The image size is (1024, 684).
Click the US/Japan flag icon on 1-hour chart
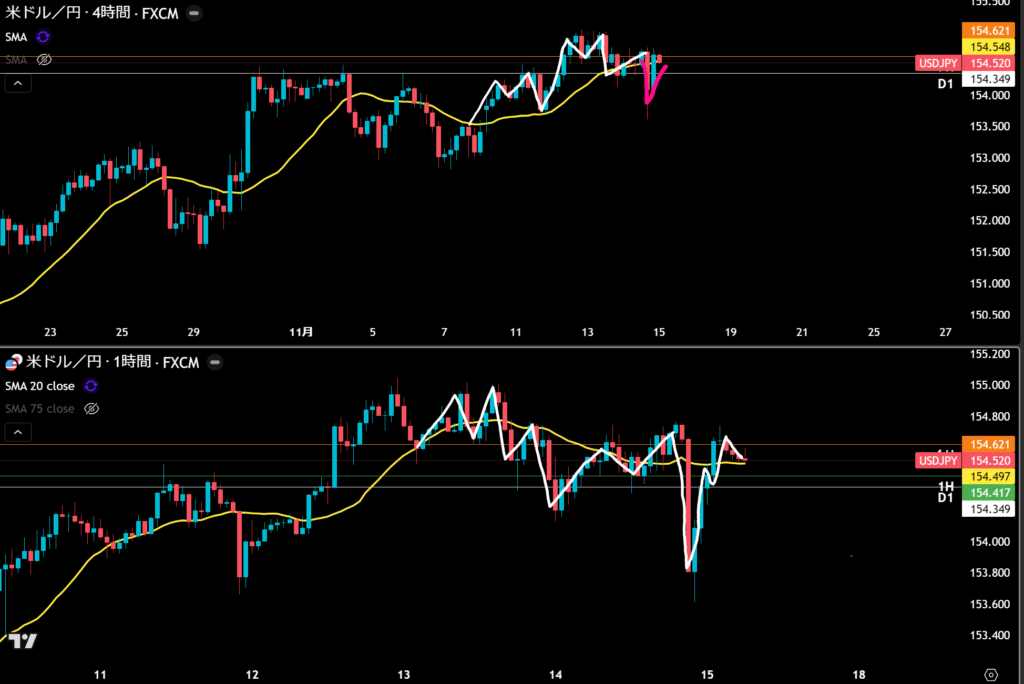(14, 361)
